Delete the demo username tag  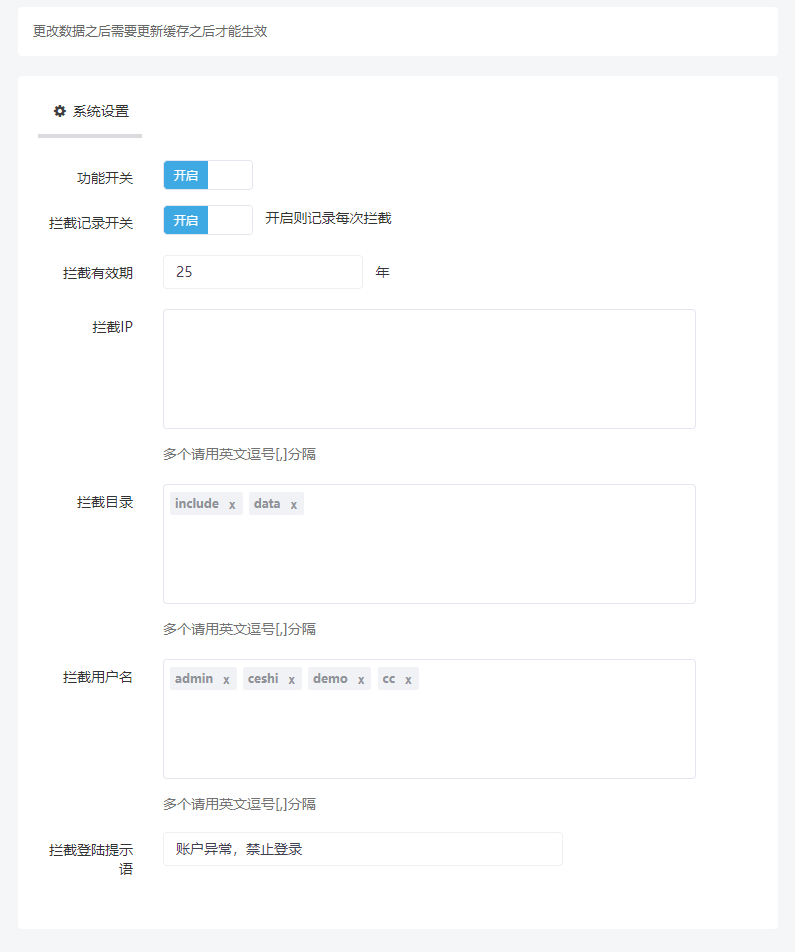(360, 680)
